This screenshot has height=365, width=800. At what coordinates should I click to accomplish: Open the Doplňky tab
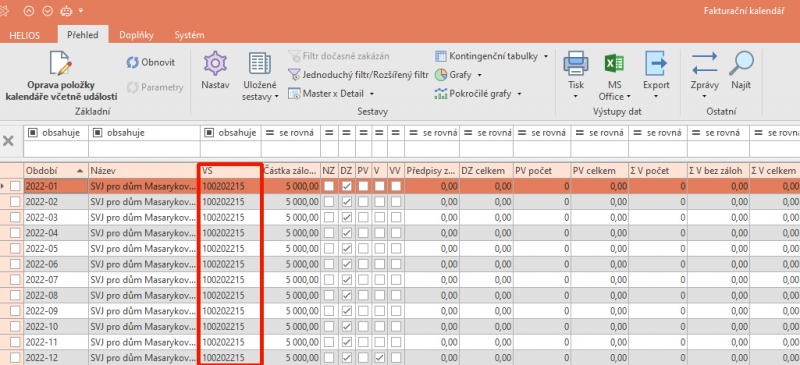coord(136,35)
